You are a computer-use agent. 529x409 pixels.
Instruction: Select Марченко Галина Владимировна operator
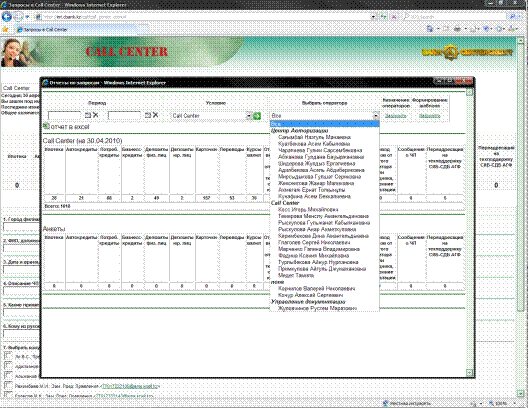click(x=319, y=249)
